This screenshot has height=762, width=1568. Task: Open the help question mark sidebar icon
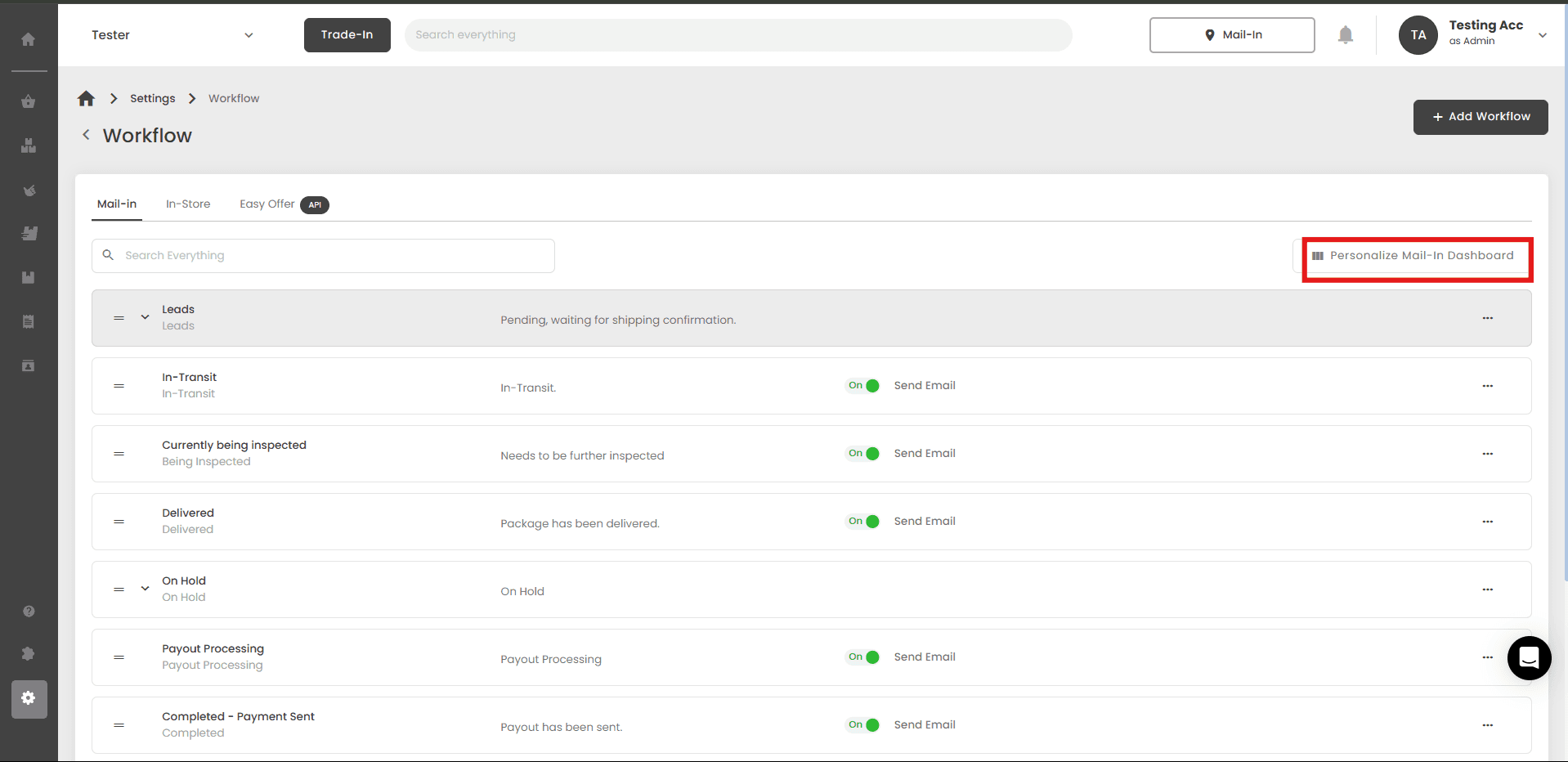[29, 612]
